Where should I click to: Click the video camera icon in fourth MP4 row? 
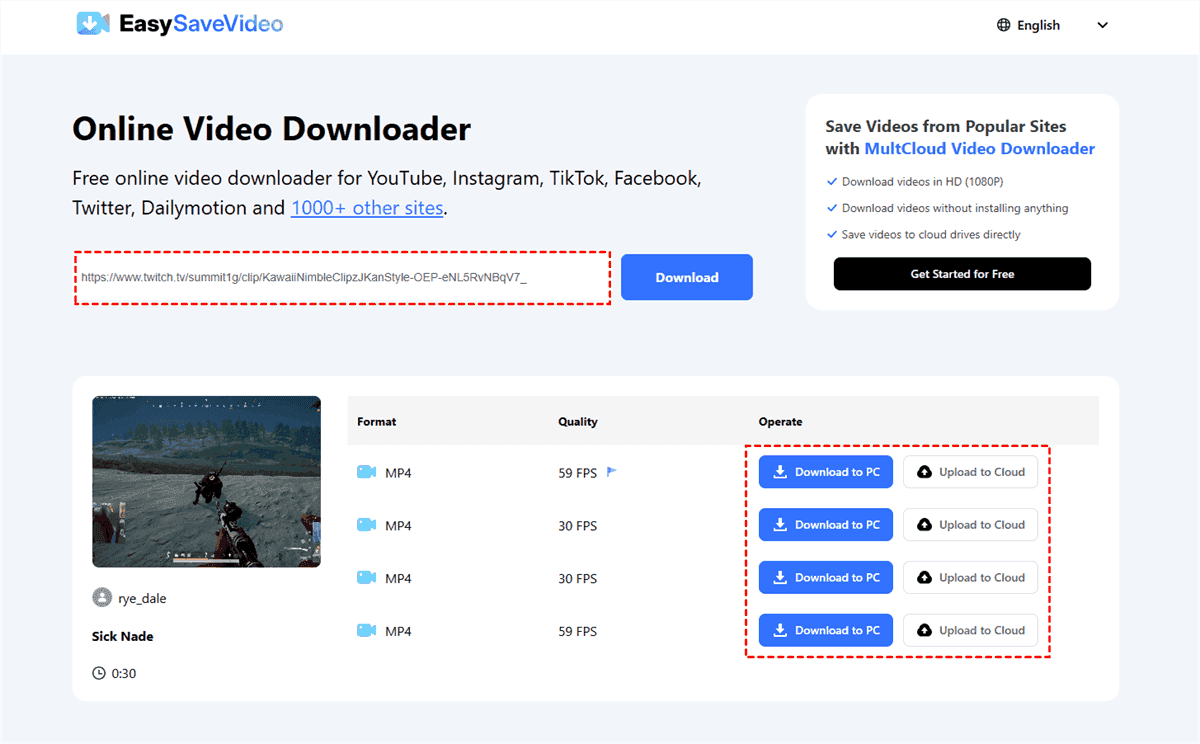click(366, 631)
